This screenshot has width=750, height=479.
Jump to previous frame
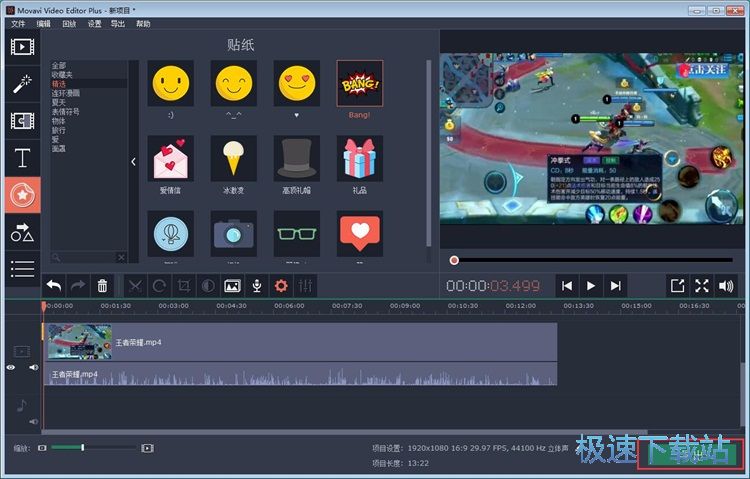click(567, 286)
